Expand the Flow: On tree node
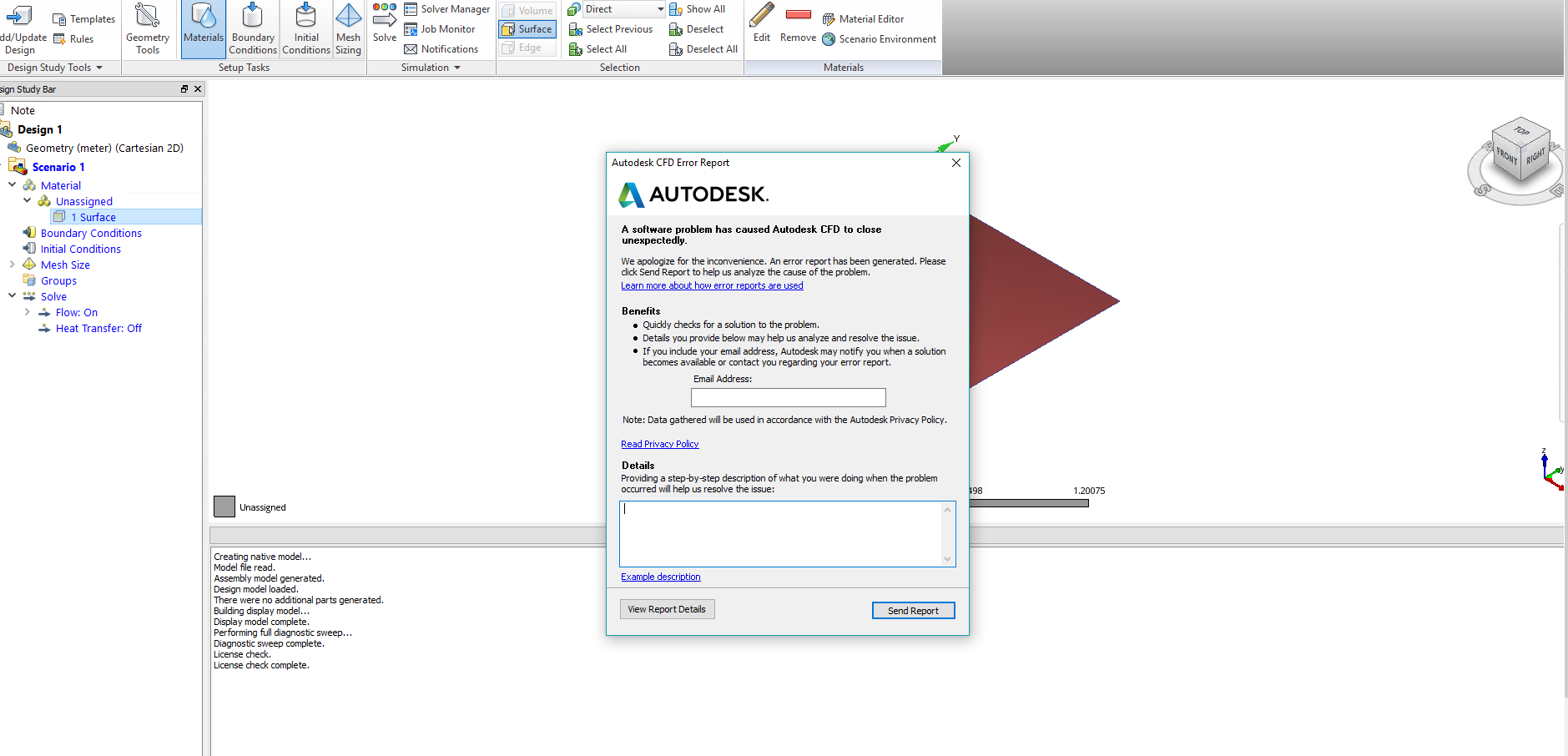The image size is (1568, 756). 28,312
